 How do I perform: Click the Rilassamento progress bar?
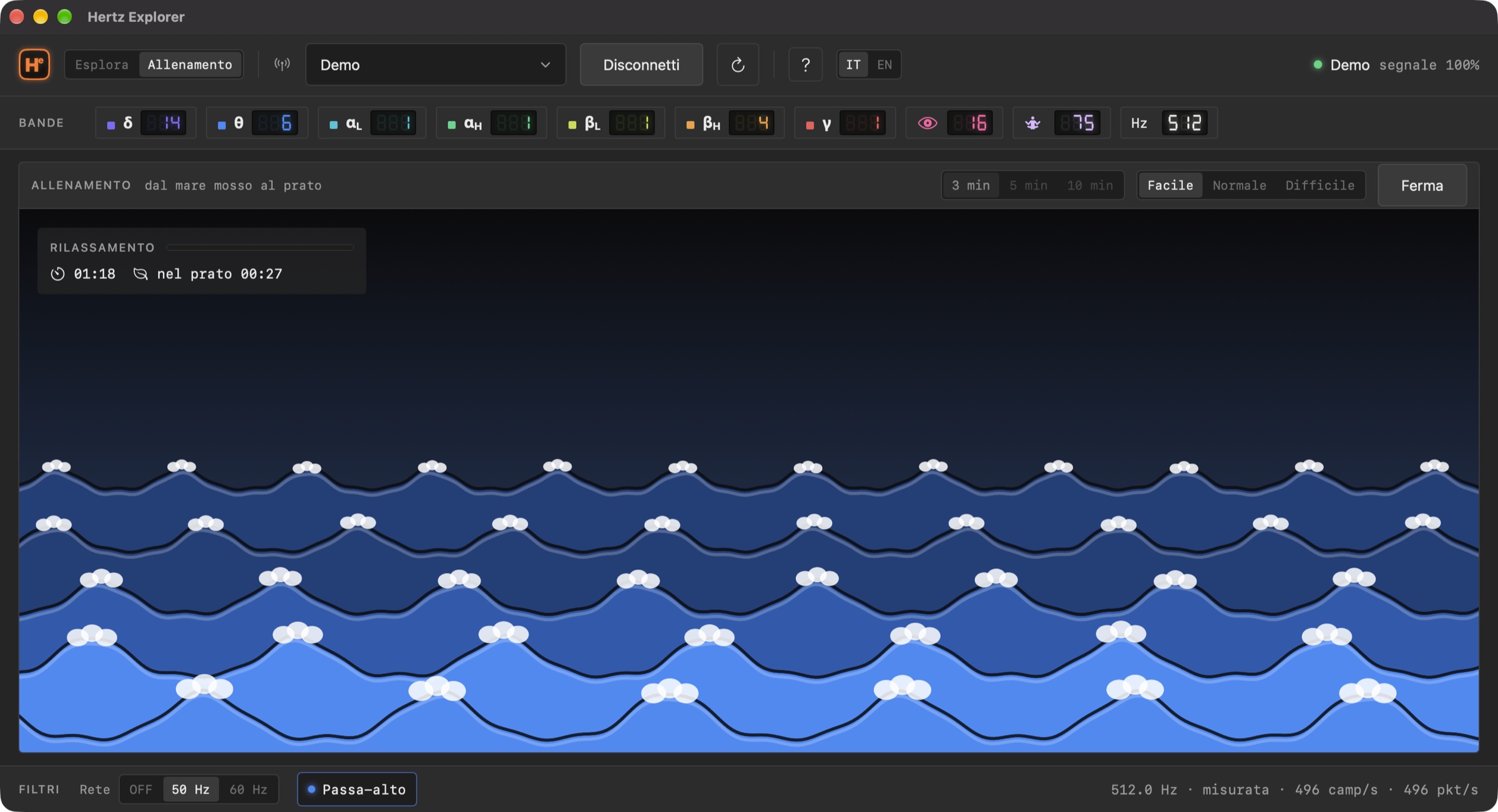click(260, 247)
